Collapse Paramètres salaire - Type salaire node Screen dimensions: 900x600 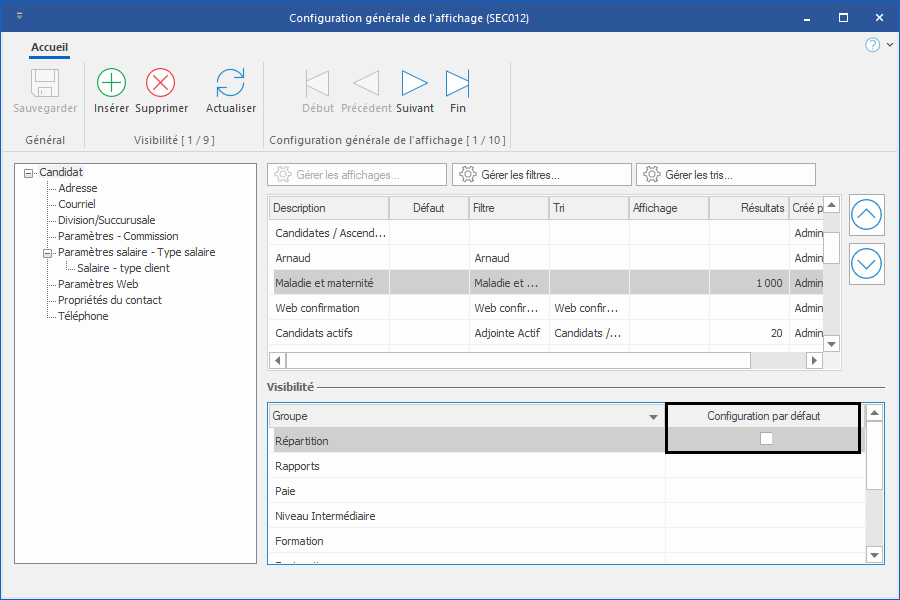(x=47, y=252)
